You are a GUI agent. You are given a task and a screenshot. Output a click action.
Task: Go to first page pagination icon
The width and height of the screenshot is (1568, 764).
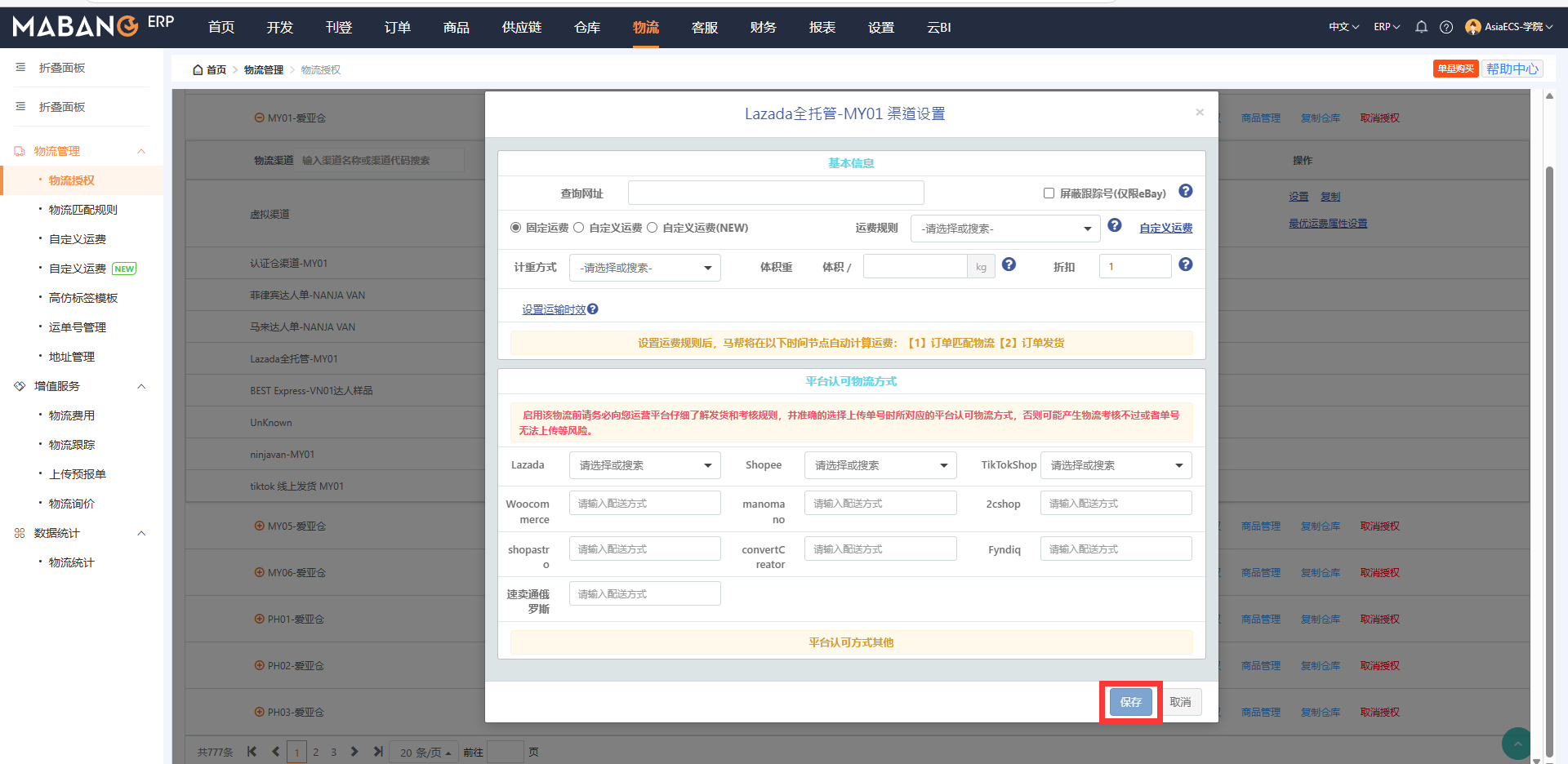pos(252,752)
